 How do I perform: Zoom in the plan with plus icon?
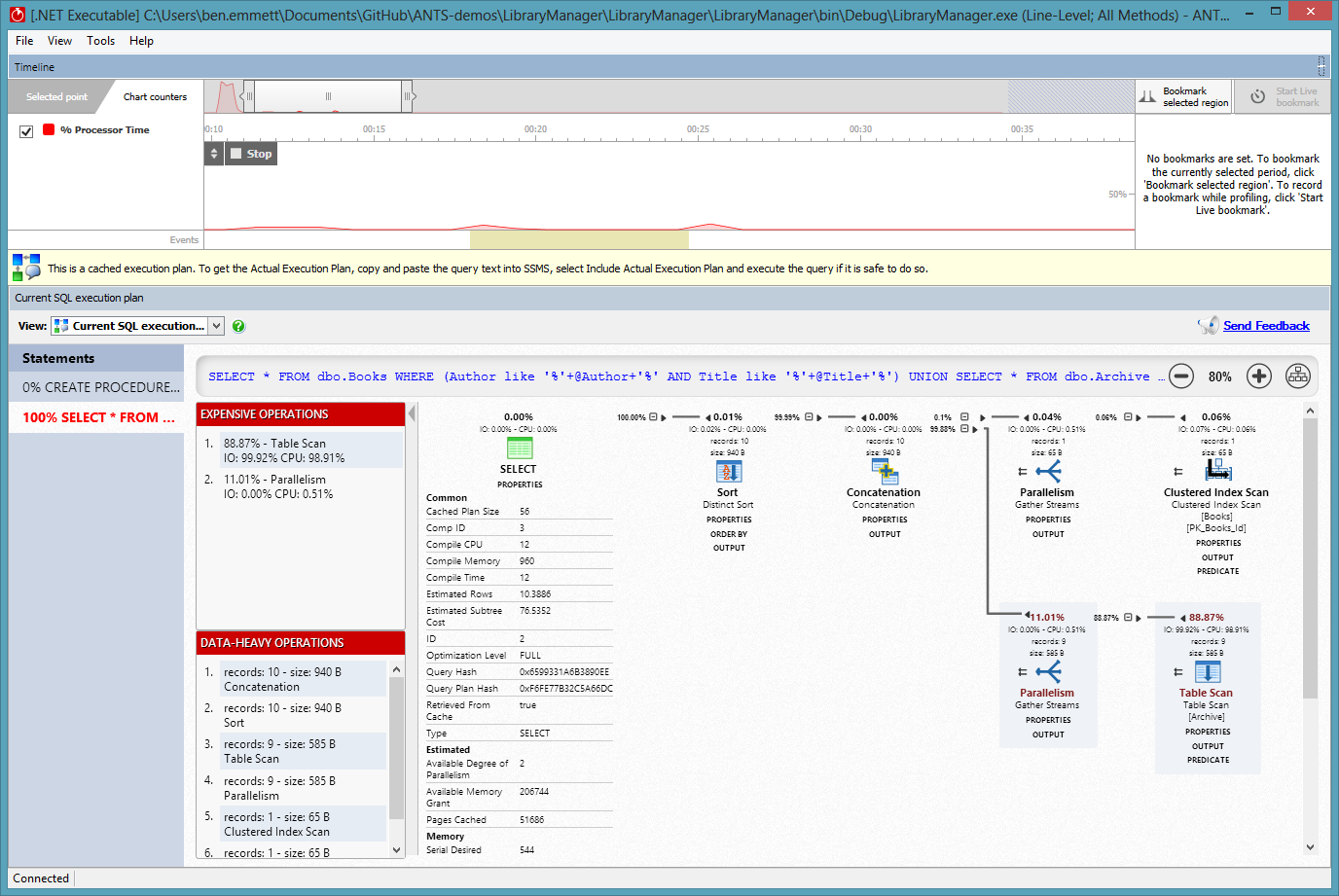click(x=1259, y=376)
